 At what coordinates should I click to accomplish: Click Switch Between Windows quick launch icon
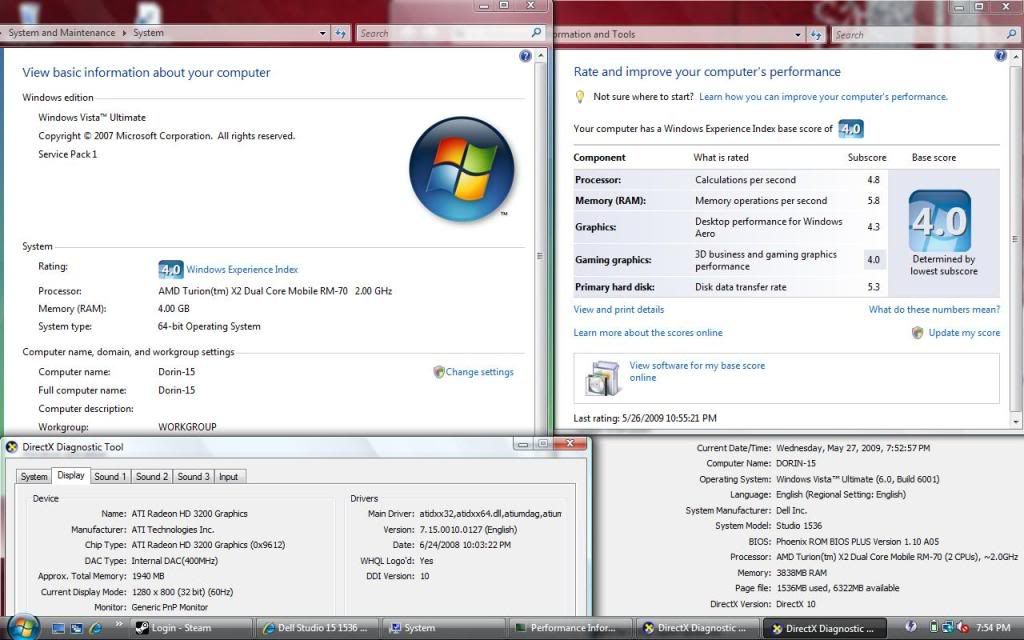point(76,629)
